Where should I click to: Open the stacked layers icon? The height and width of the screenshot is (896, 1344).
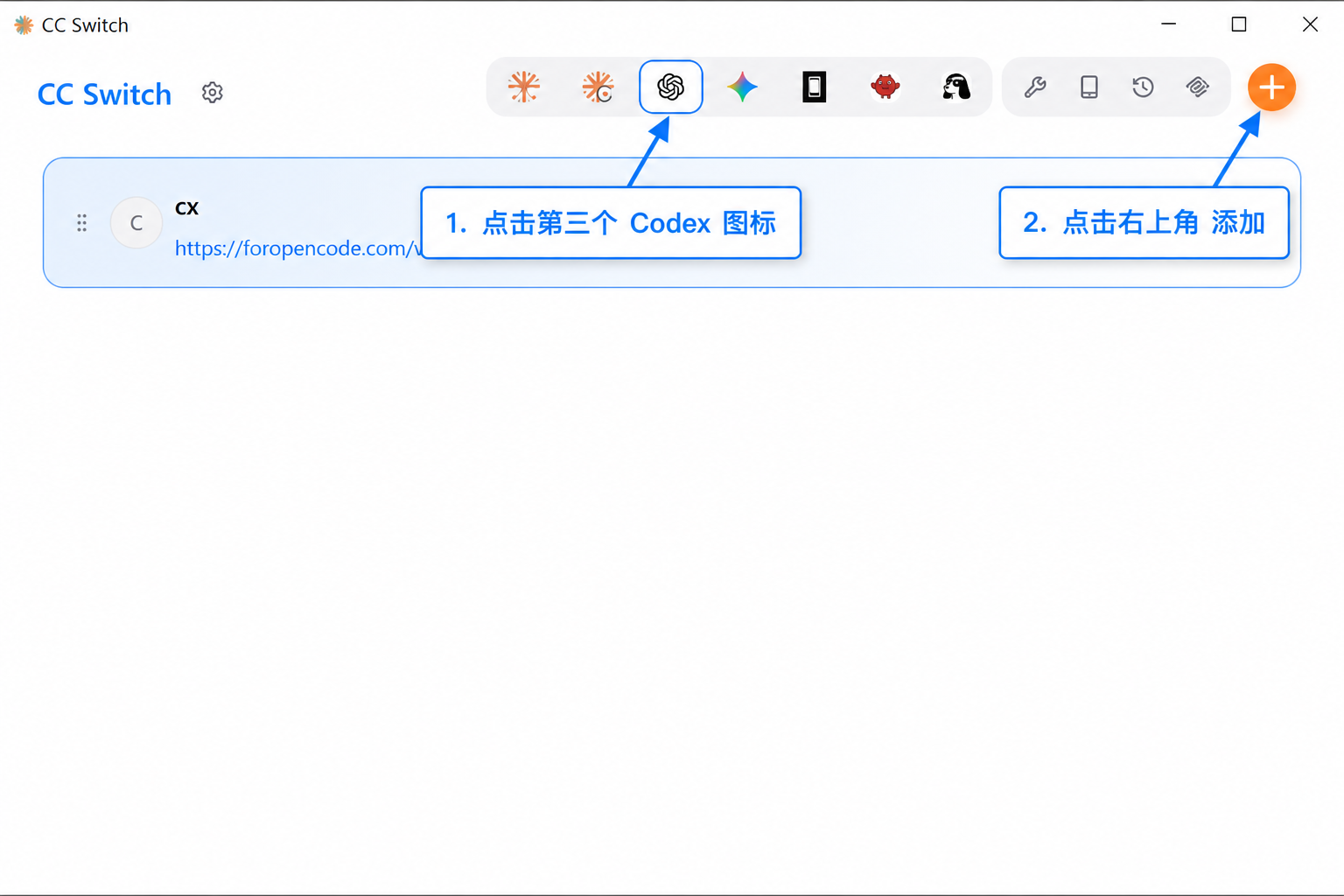[x=1198, y=87]
